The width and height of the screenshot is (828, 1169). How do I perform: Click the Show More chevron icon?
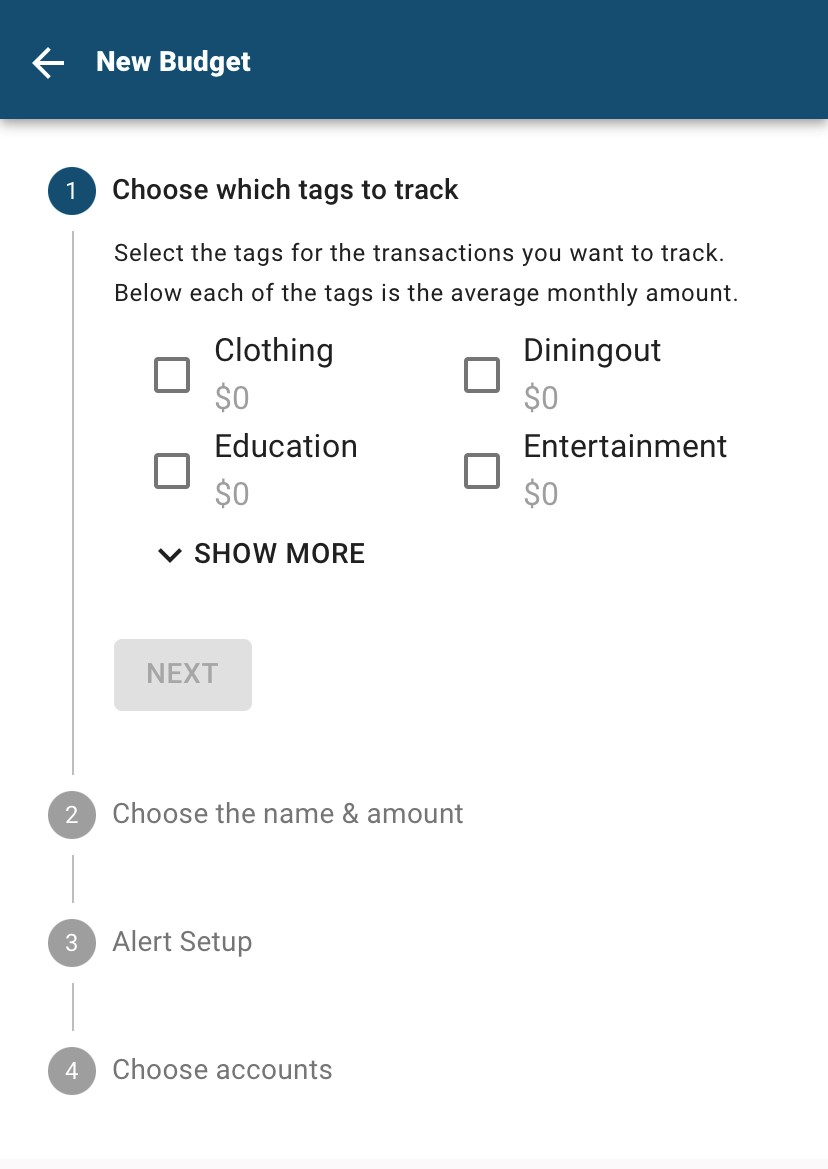pyautogui.click(x=170, y=555)
